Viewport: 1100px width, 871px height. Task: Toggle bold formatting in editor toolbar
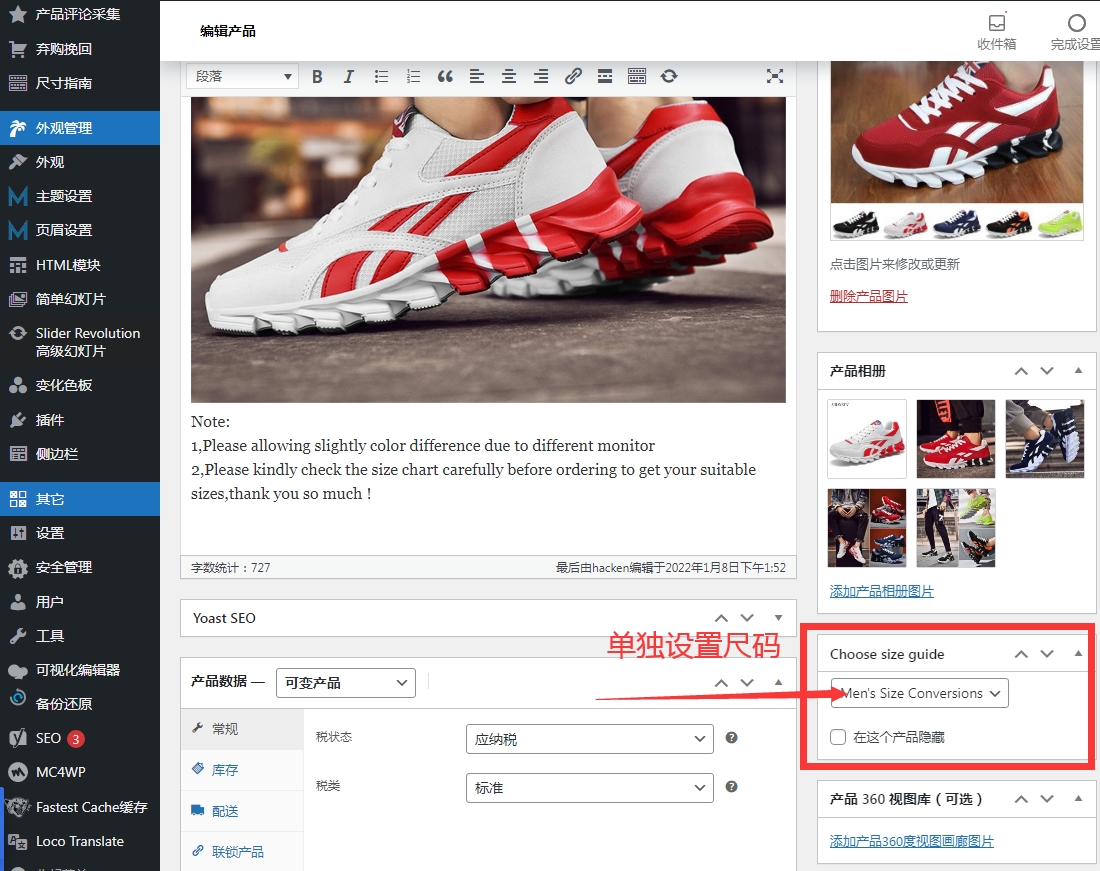point(317,76)
